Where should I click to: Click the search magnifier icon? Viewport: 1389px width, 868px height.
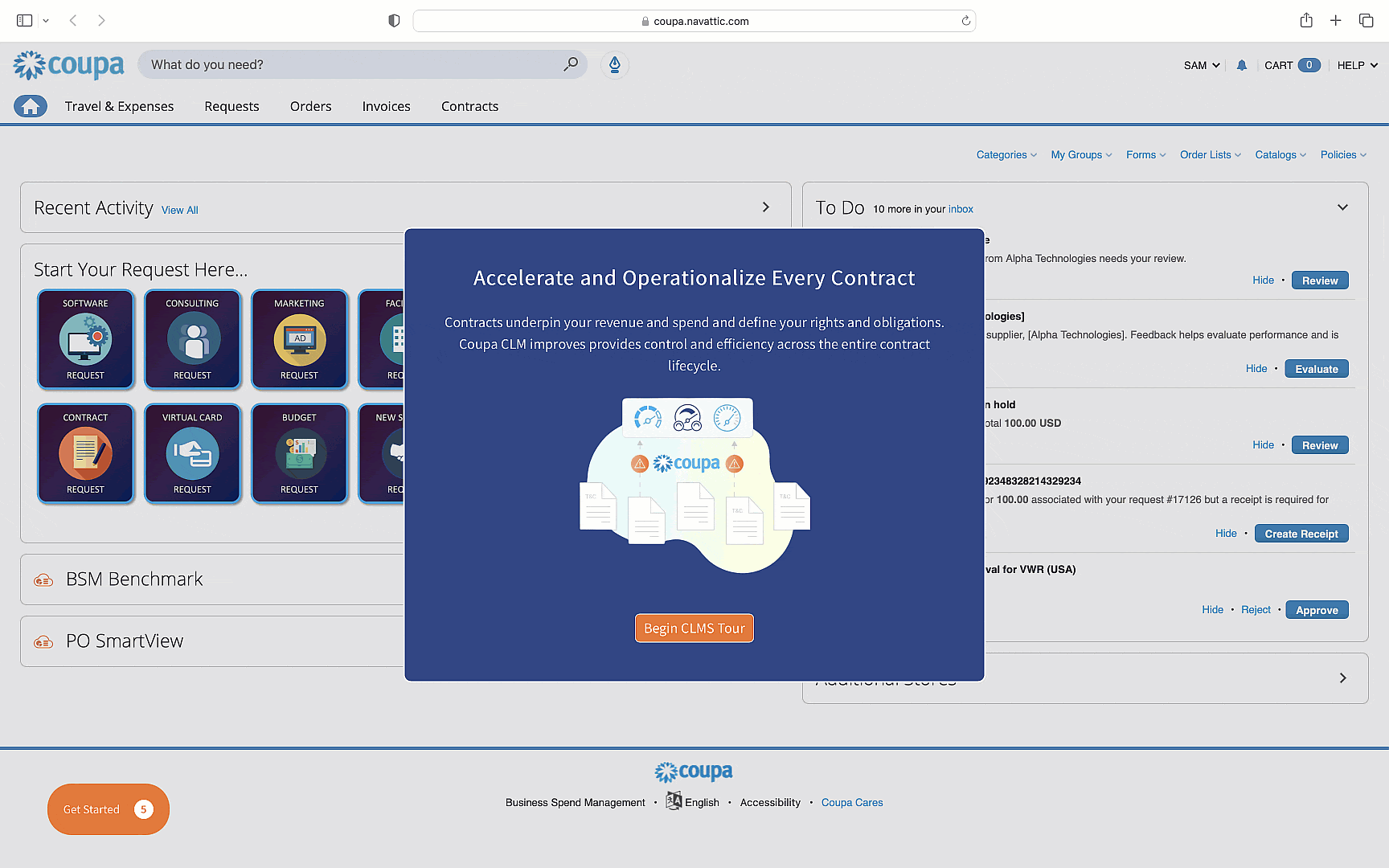[571, 64]
